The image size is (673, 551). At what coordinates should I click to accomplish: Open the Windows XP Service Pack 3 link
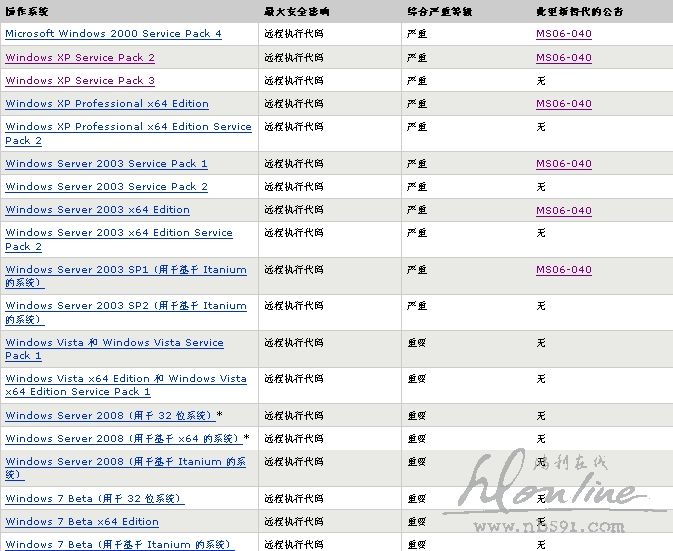[80, 81]
